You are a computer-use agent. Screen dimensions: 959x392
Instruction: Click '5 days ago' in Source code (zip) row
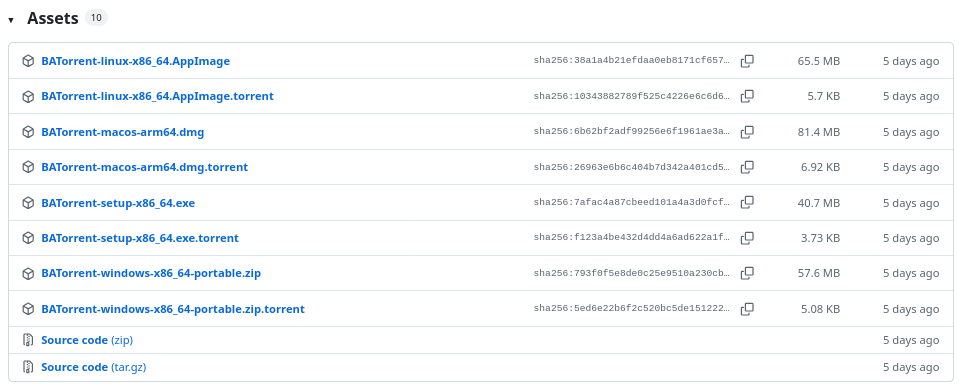(911, 340)
